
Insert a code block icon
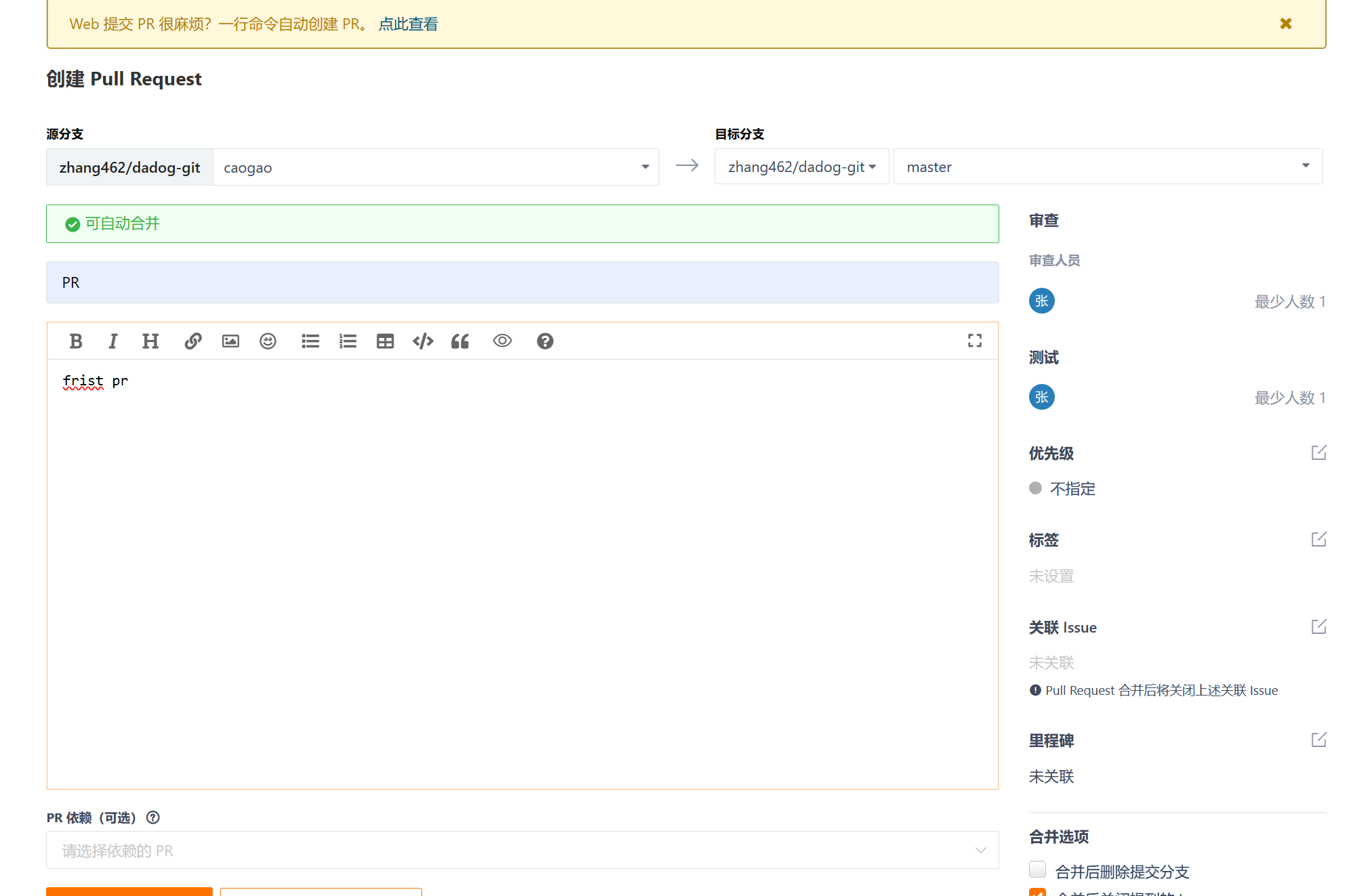[423, 341]
